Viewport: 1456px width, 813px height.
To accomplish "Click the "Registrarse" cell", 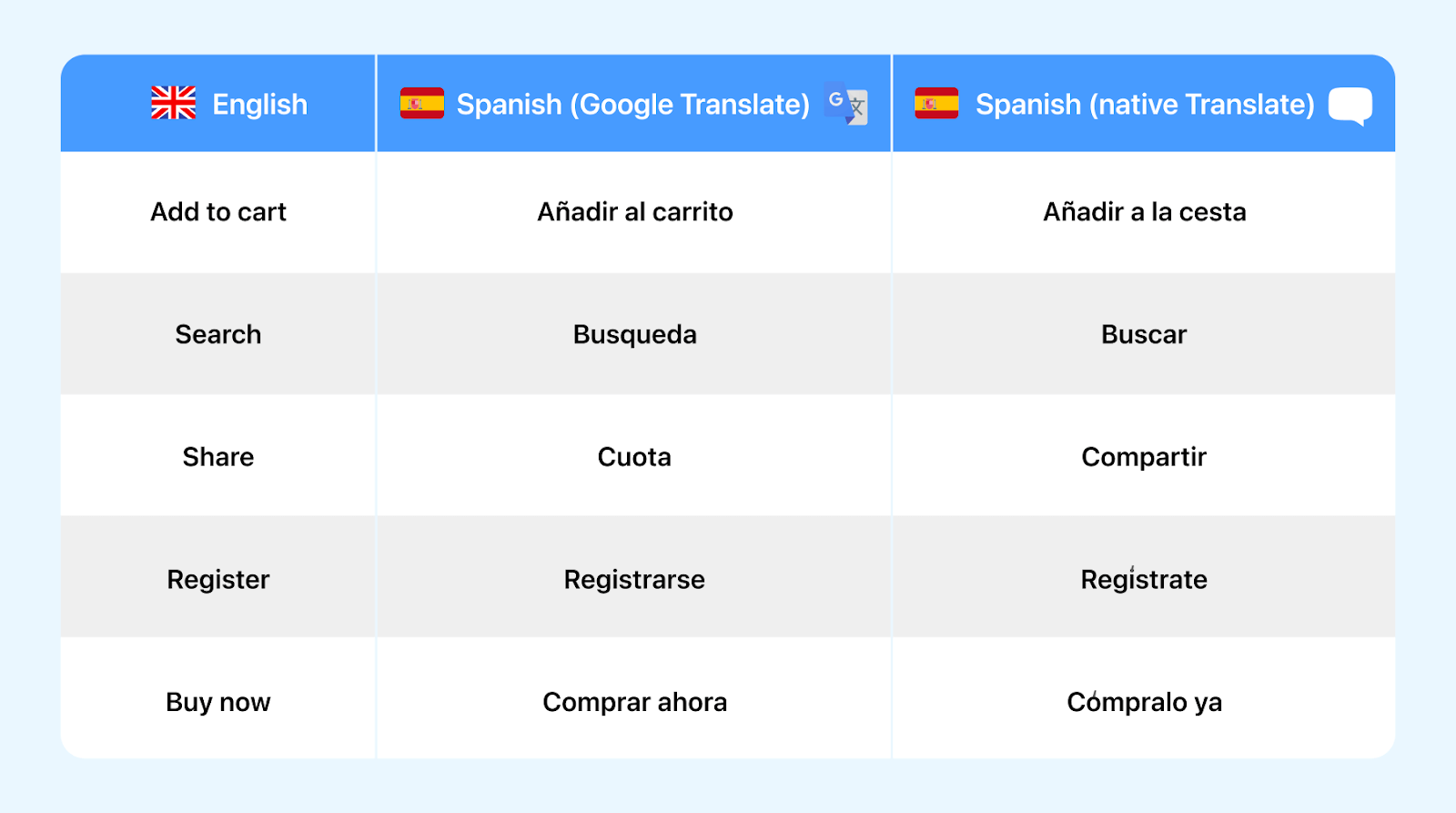I will [x=634, y=579].
